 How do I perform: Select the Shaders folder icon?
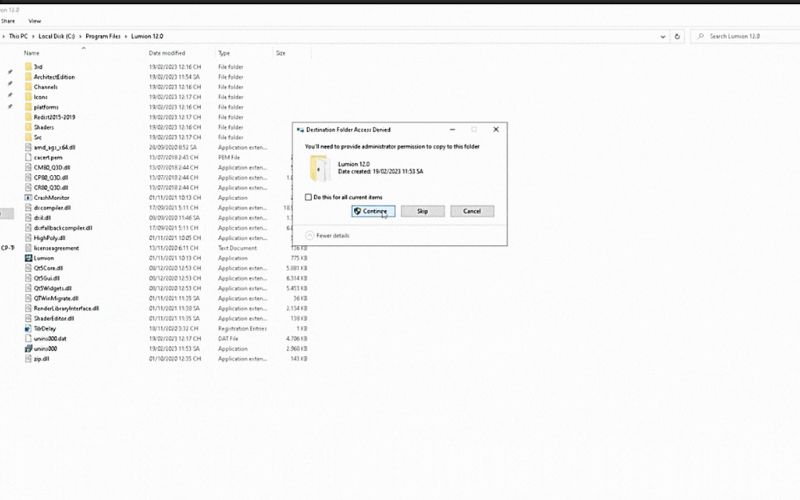(29, 127)
